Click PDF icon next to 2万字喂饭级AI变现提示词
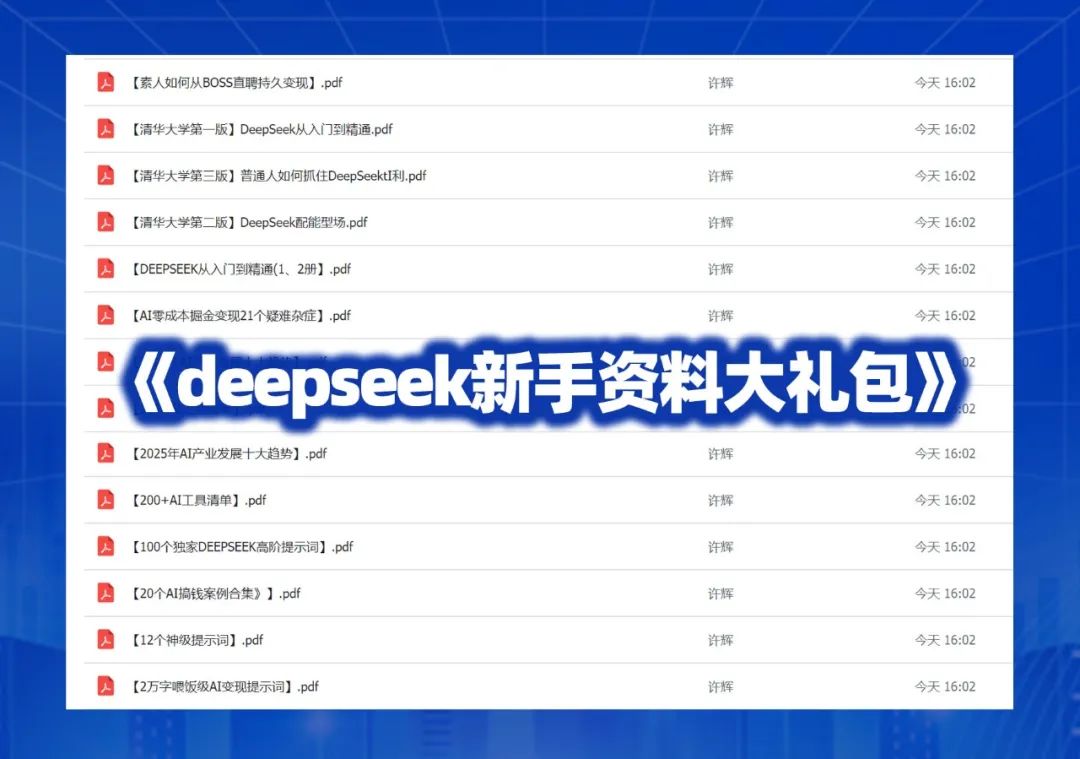The image size is (1080, 759). [105, 687]
